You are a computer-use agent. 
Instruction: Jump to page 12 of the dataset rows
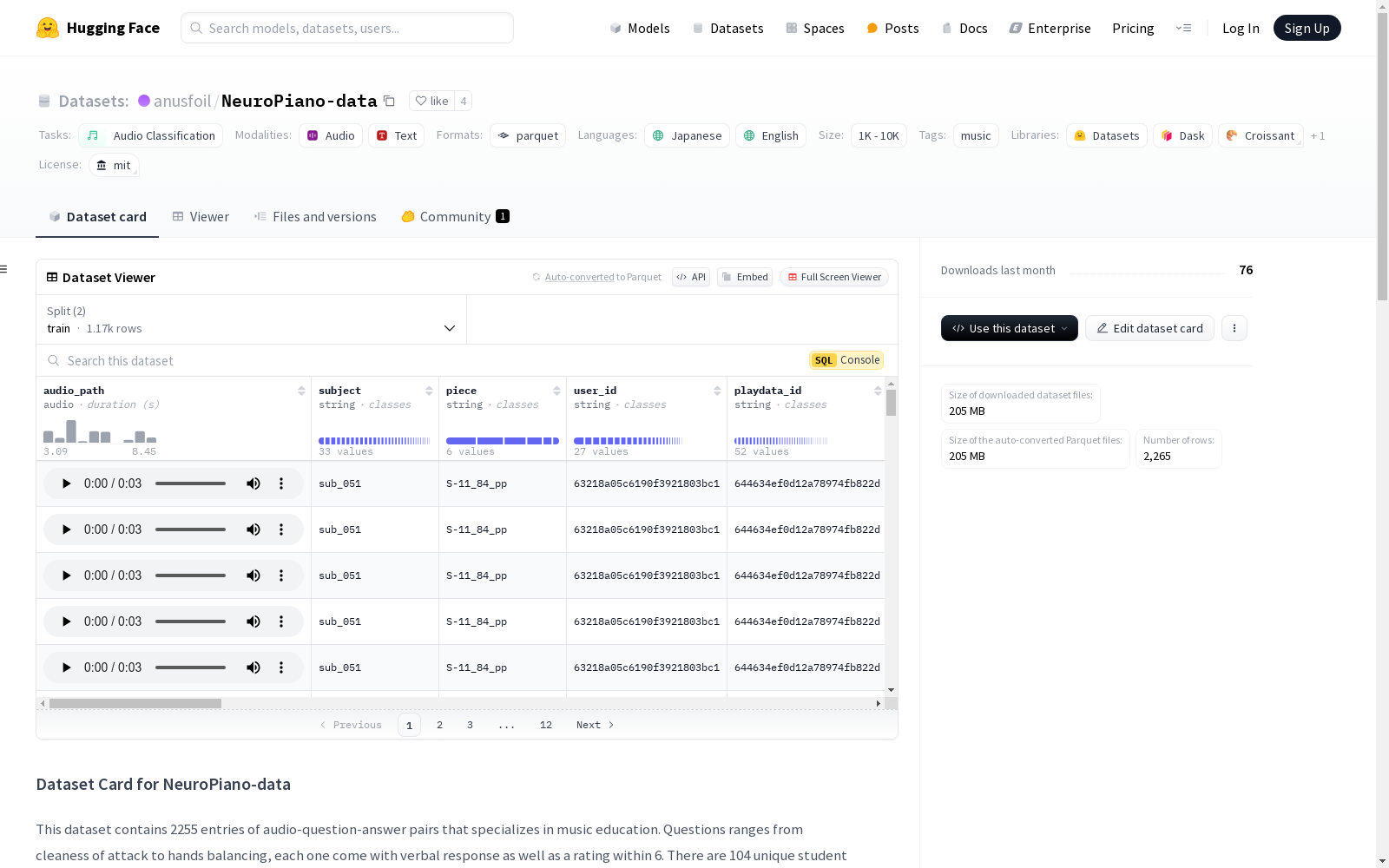click(546, 725)
